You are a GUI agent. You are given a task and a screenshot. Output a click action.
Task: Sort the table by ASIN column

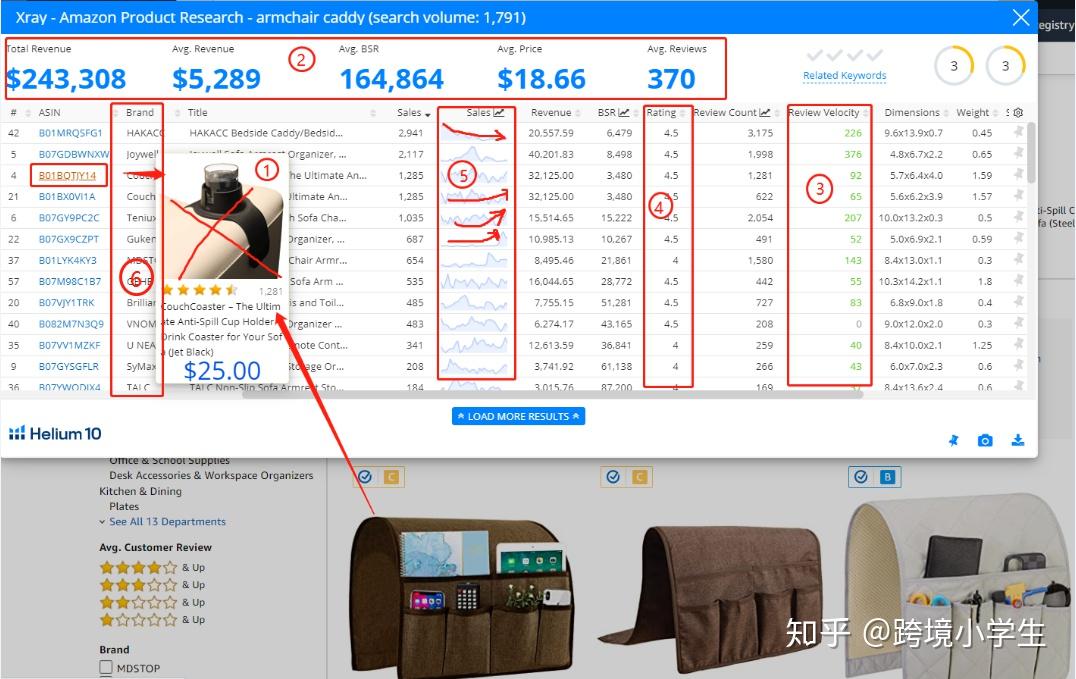point(49,113)
